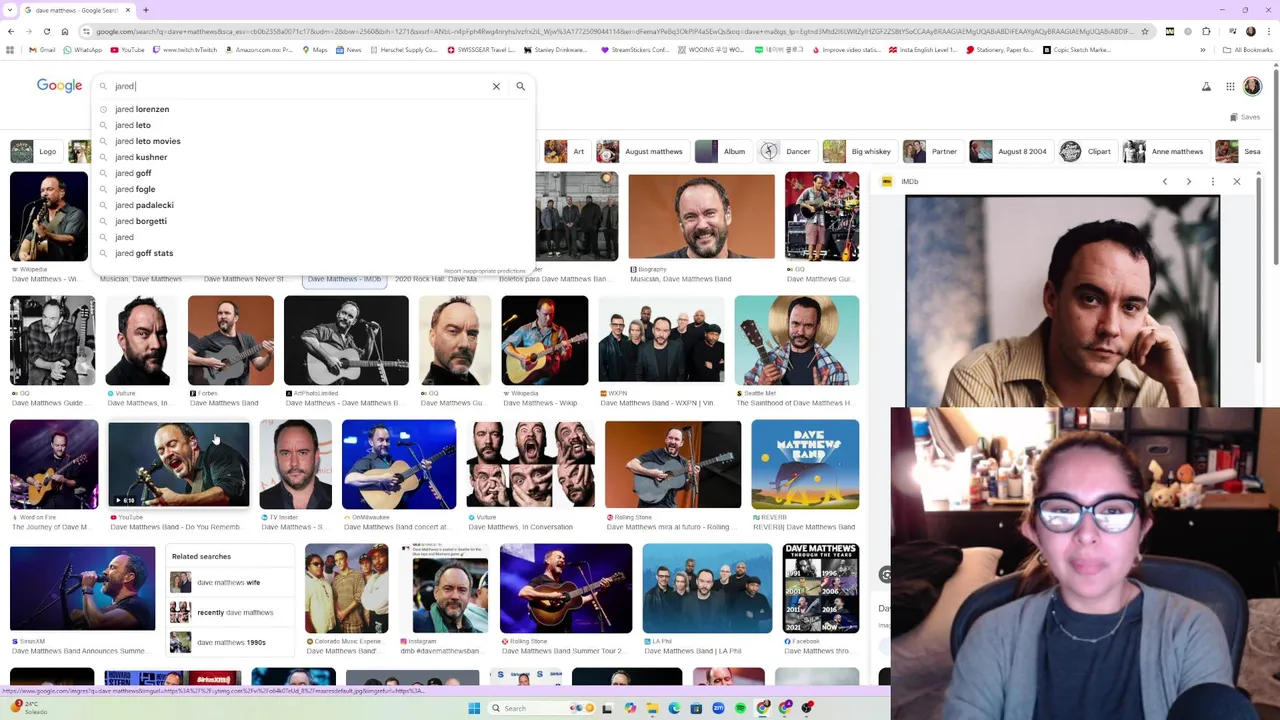Click the 'Clipart' filter chip
This screenshot has width=1280, height=720.
tap(1087, 151)
